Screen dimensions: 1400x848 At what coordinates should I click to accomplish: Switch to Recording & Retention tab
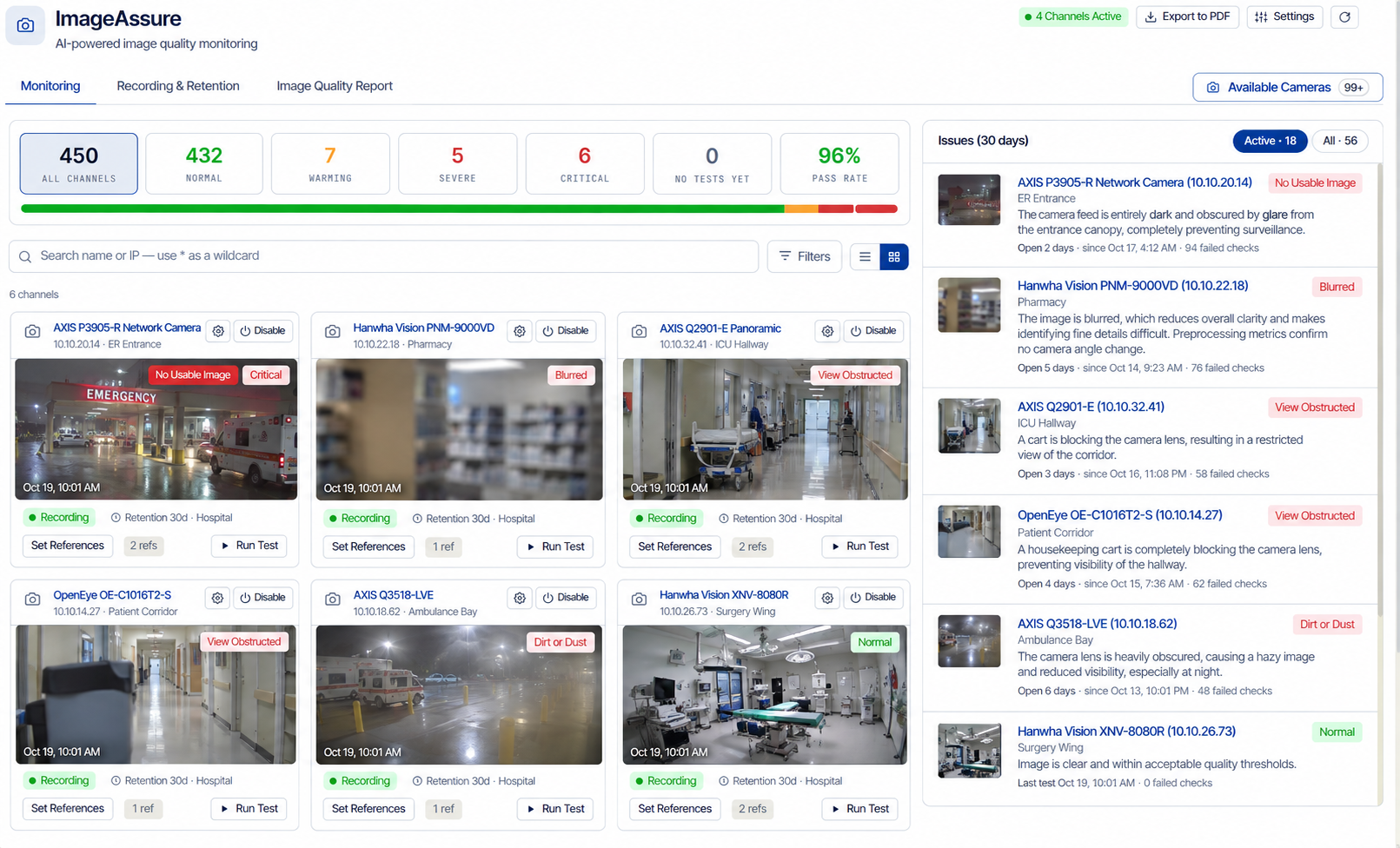pos(178,86)
